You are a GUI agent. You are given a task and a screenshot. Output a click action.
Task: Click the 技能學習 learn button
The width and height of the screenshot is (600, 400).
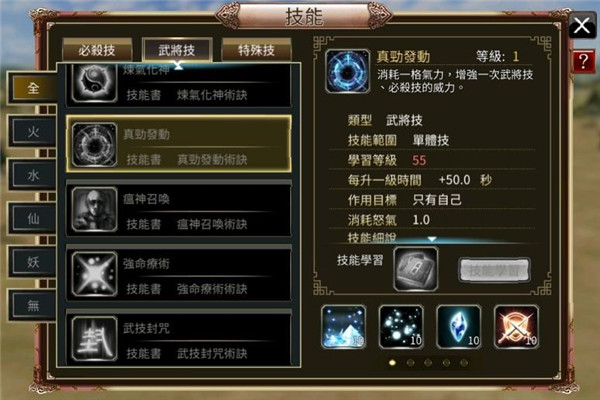[494, 270]
